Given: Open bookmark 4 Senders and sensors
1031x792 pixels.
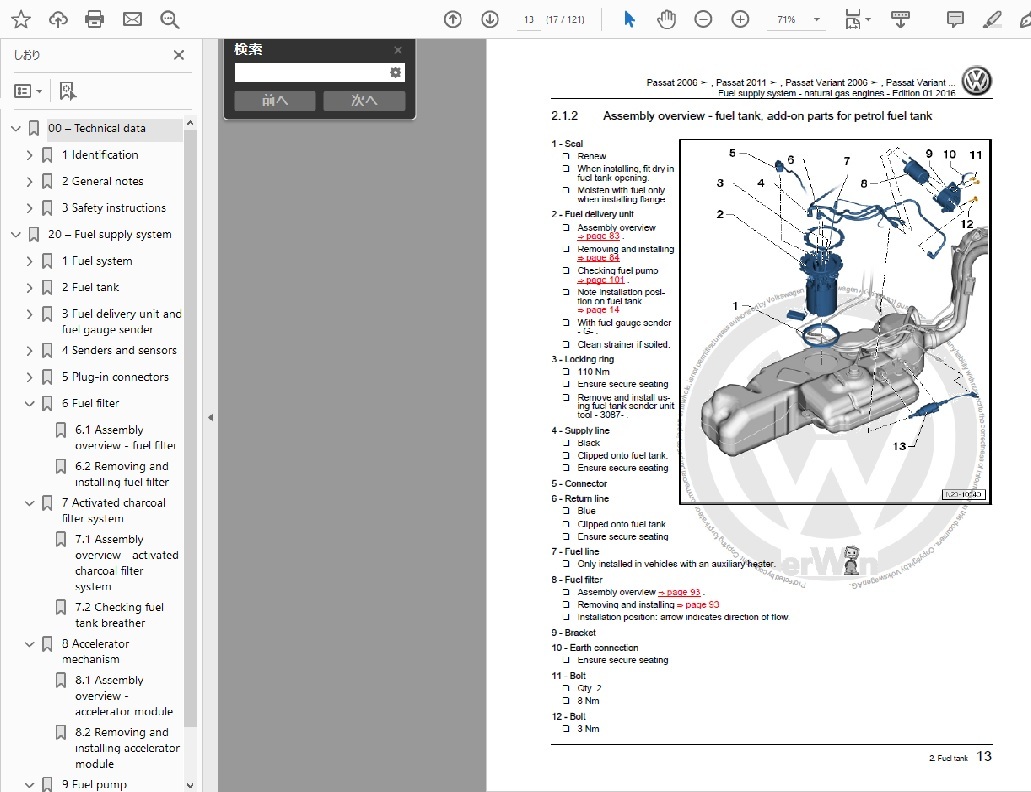Looking at the screenshot, I should click(x=119, y=350).
